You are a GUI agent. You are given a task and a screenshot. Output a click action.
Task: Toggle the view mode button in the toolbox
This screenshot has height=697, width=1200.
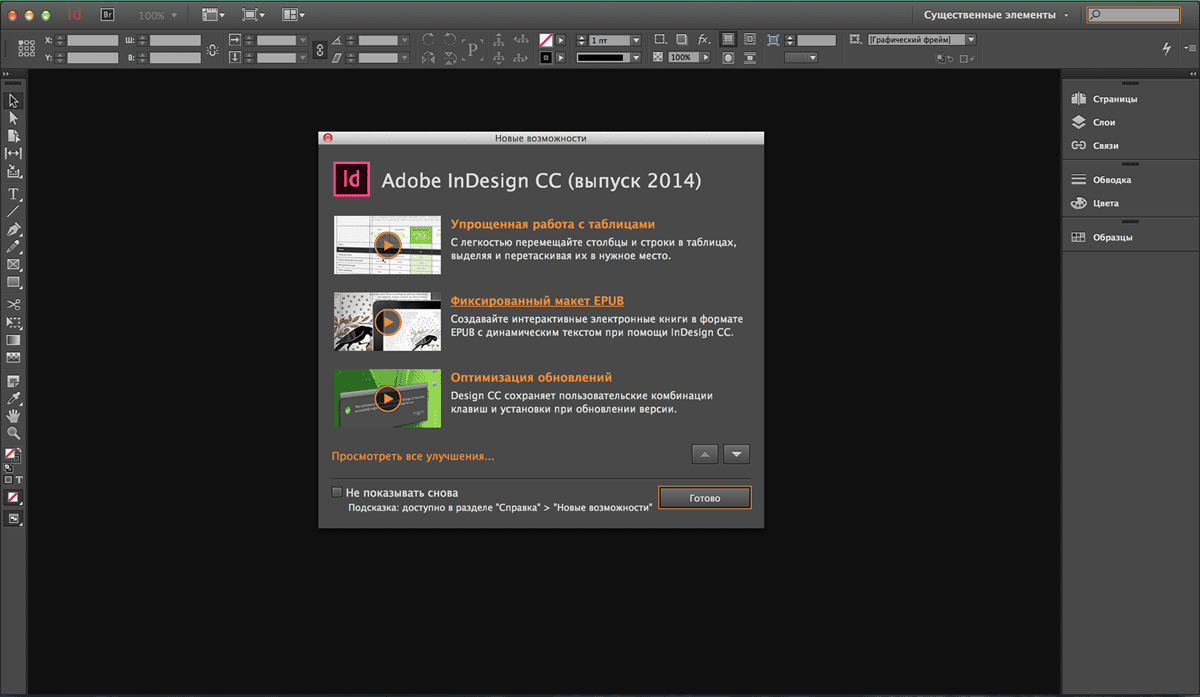tap(14, 519)
